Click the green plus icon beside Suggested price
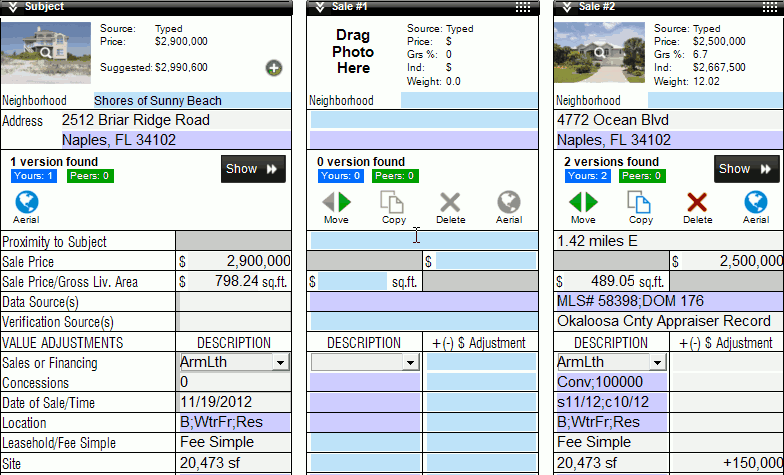The width and height of the screenshot is (784, 475). (273, 68)
